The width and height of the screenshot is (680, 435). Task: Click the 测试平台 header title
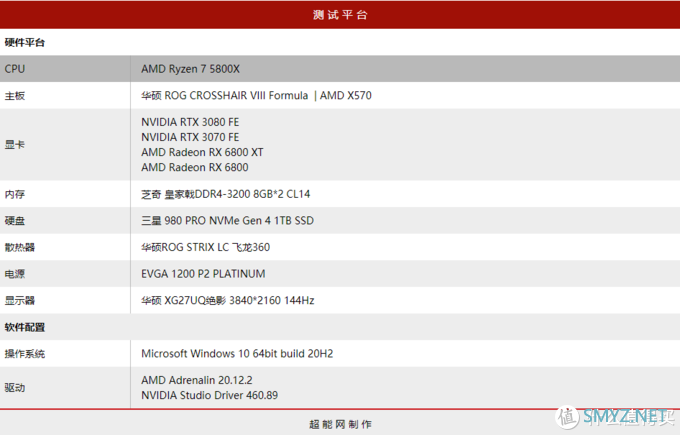[340, 15]
